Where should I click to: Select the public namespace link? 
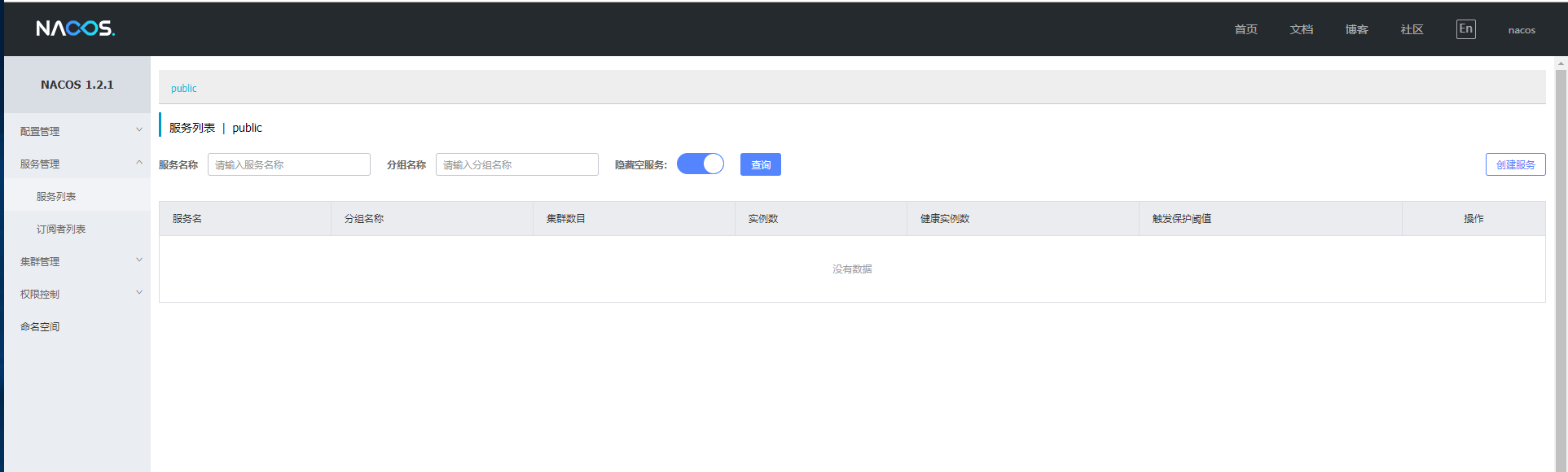pyautogui.click(x=184, y=88)
